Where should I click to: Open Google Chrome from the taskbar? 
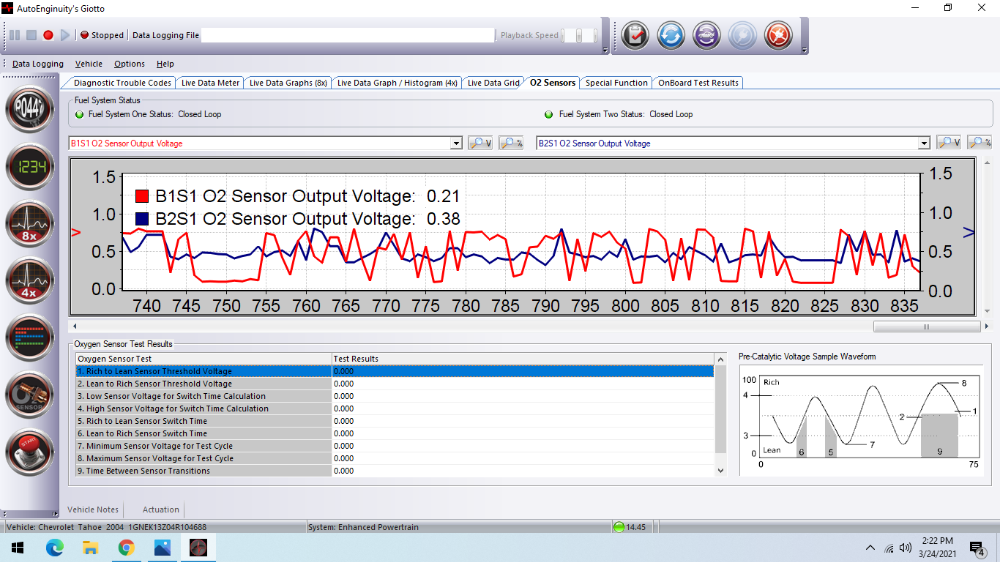click(x=126, y=548)
